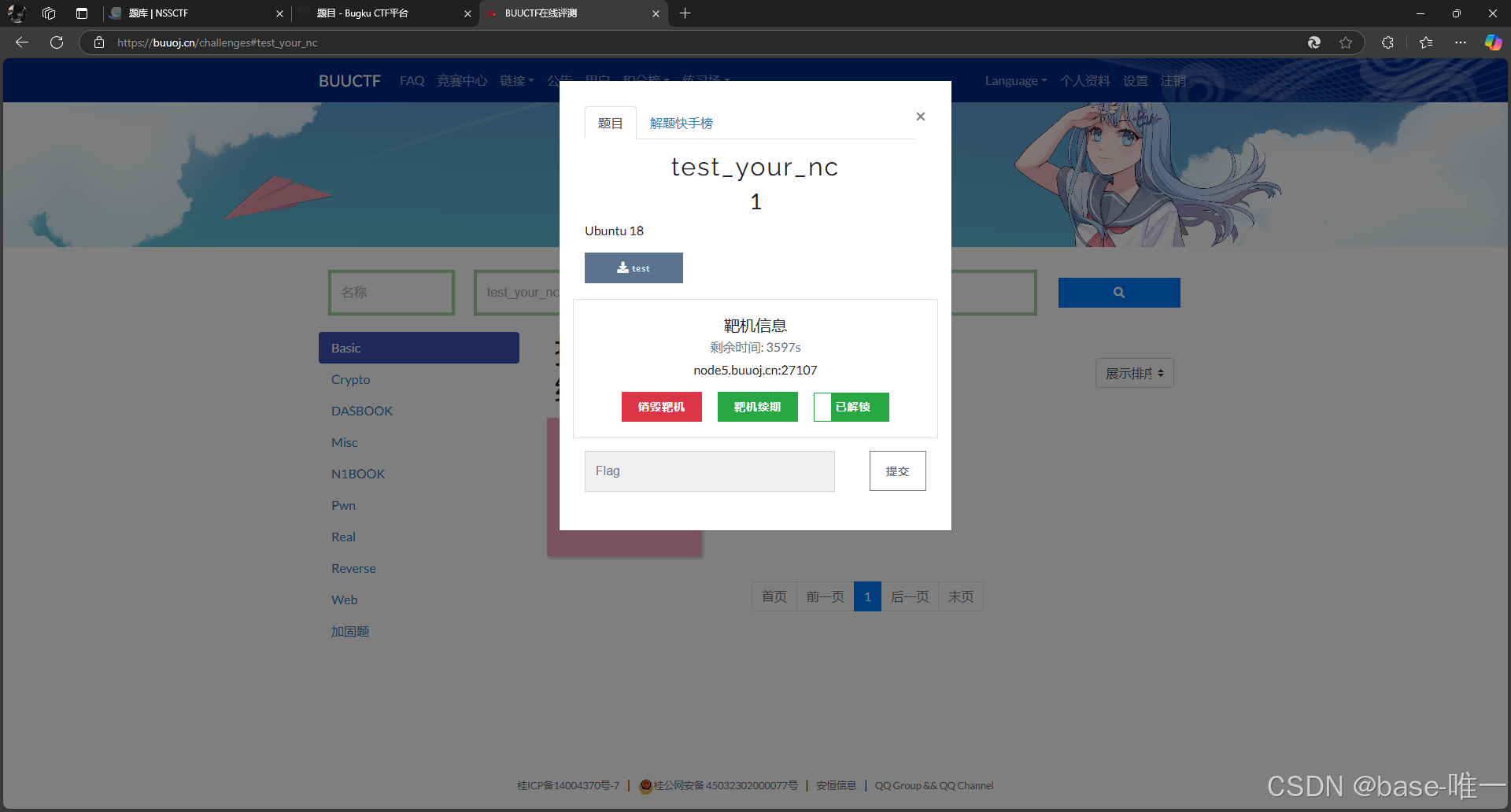Click the site info icon in the address bar
The height and width of the screenshot is (812, 1511).
(x=98, y=42)
